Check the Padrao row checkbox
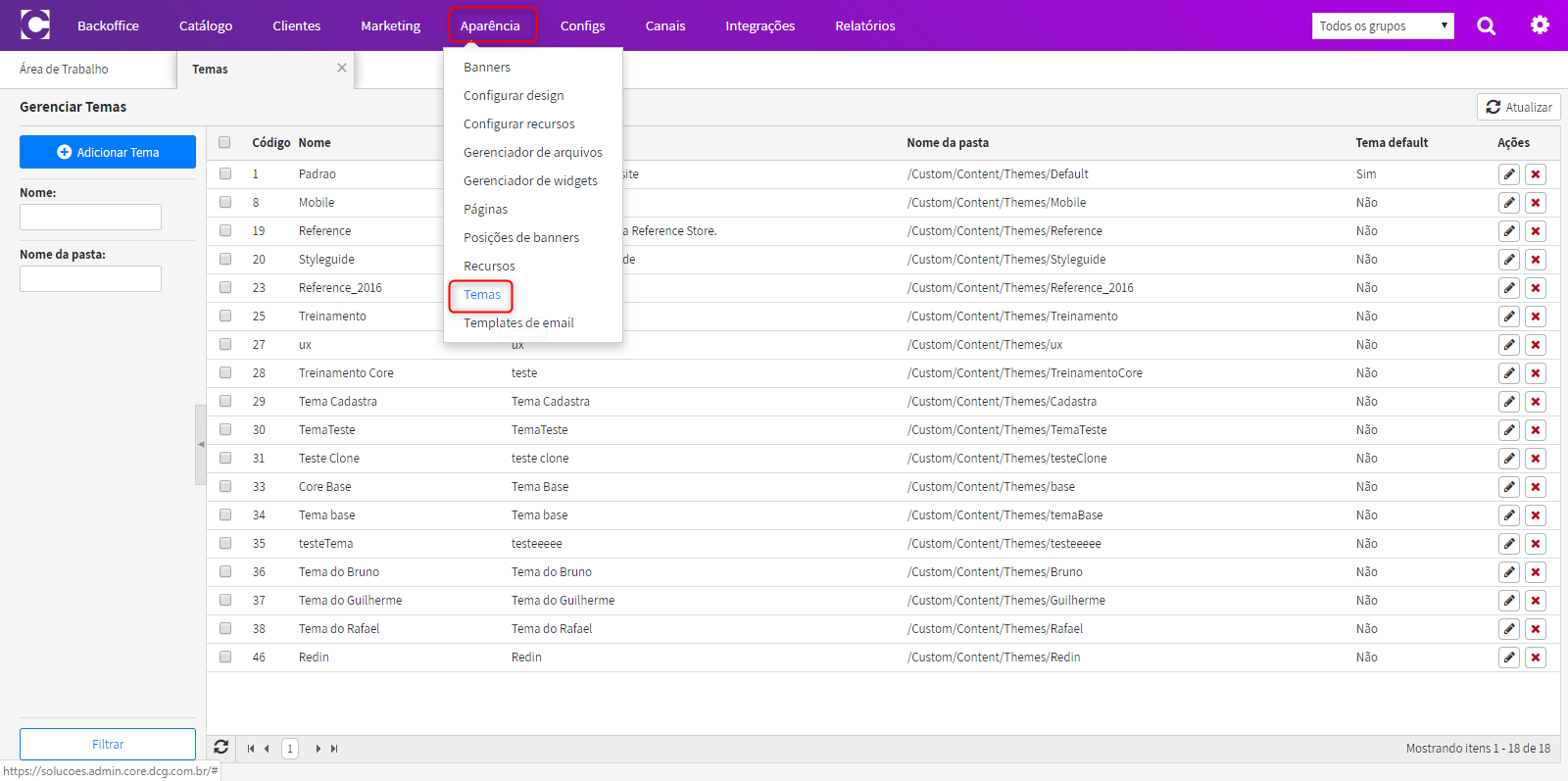This screenshot has height=781, width=1568. (225, 173)
